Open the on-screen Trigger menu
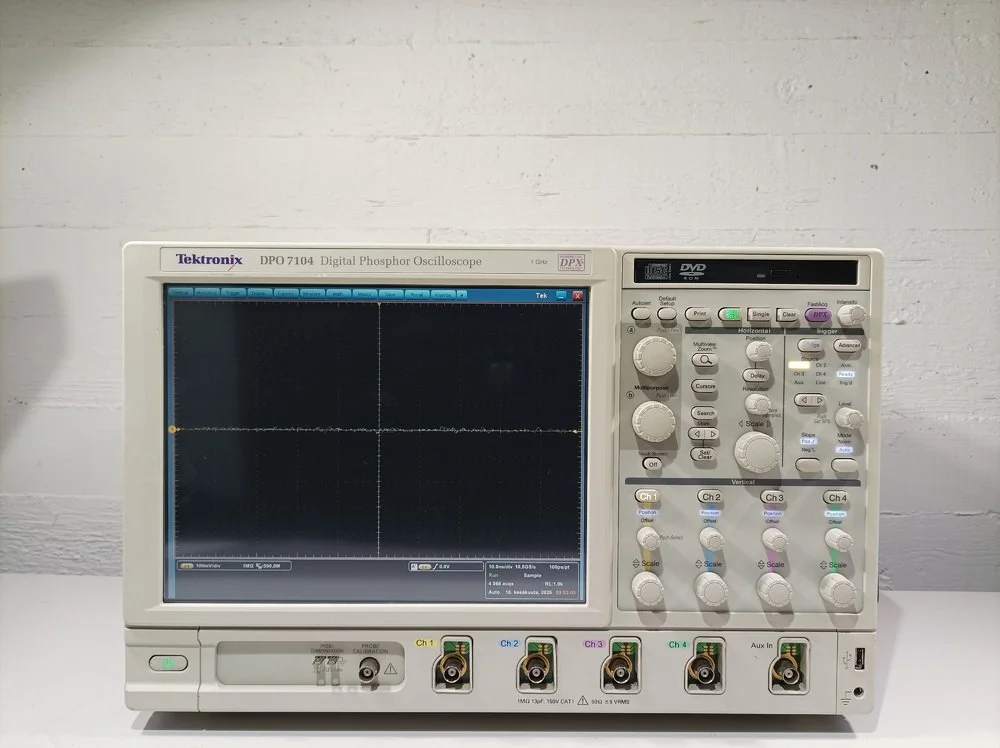 tap(234, 293)
